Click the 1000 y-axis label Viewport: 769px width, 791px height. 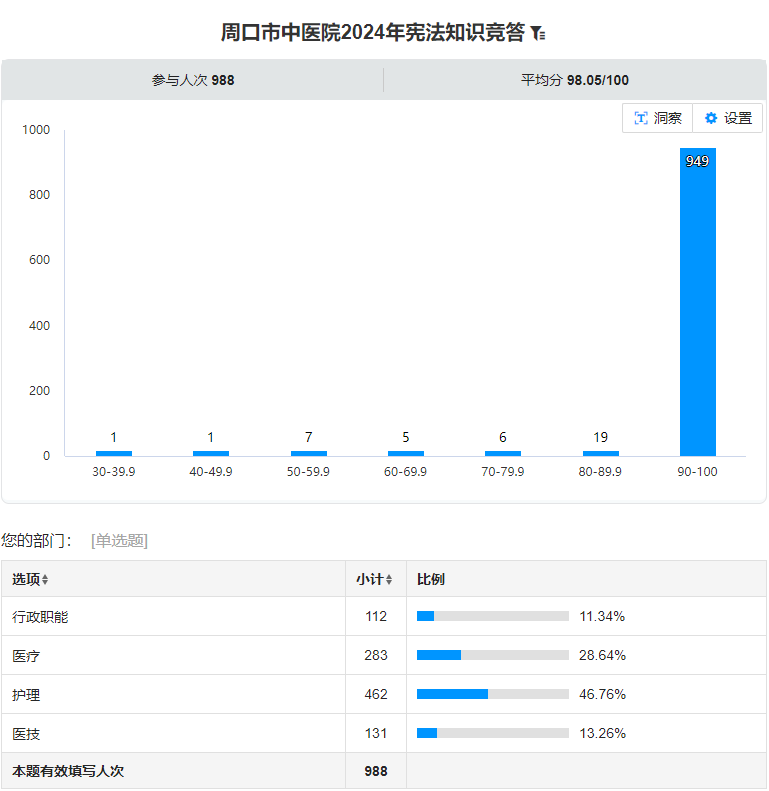click(x=36, y=130)
